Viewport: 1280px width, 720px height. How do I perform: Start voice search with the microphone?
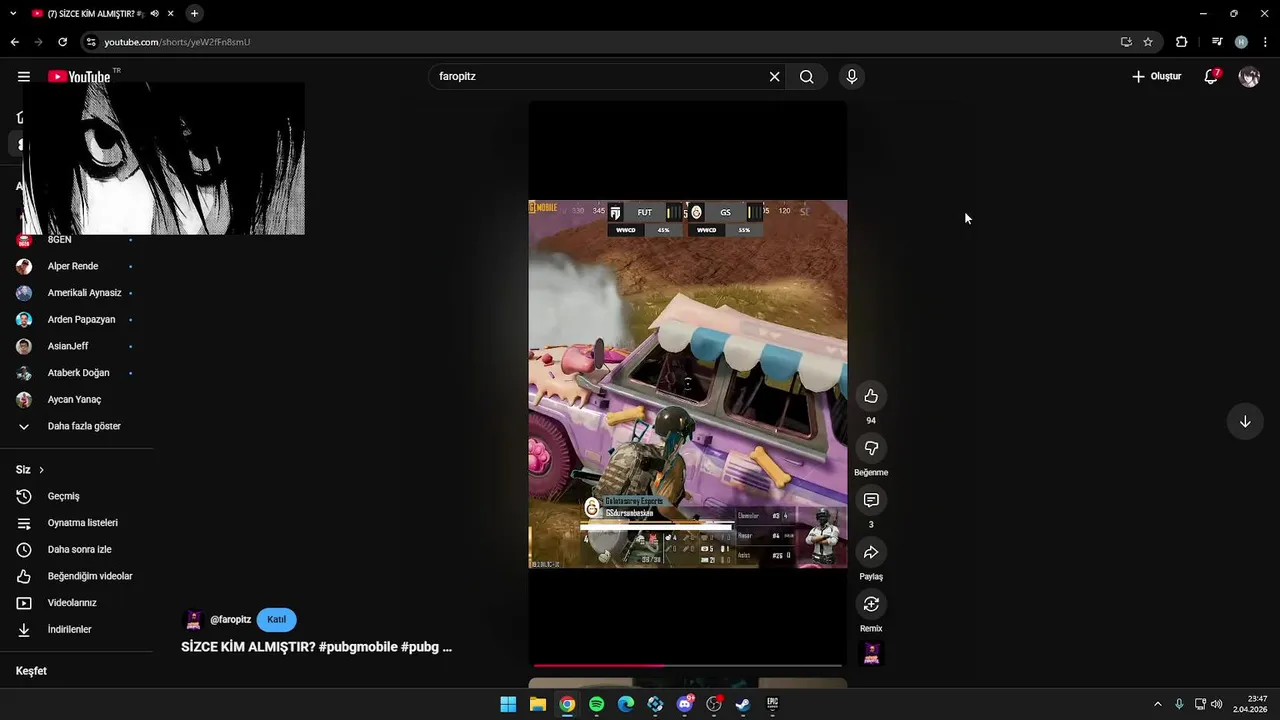click(852, 77)
